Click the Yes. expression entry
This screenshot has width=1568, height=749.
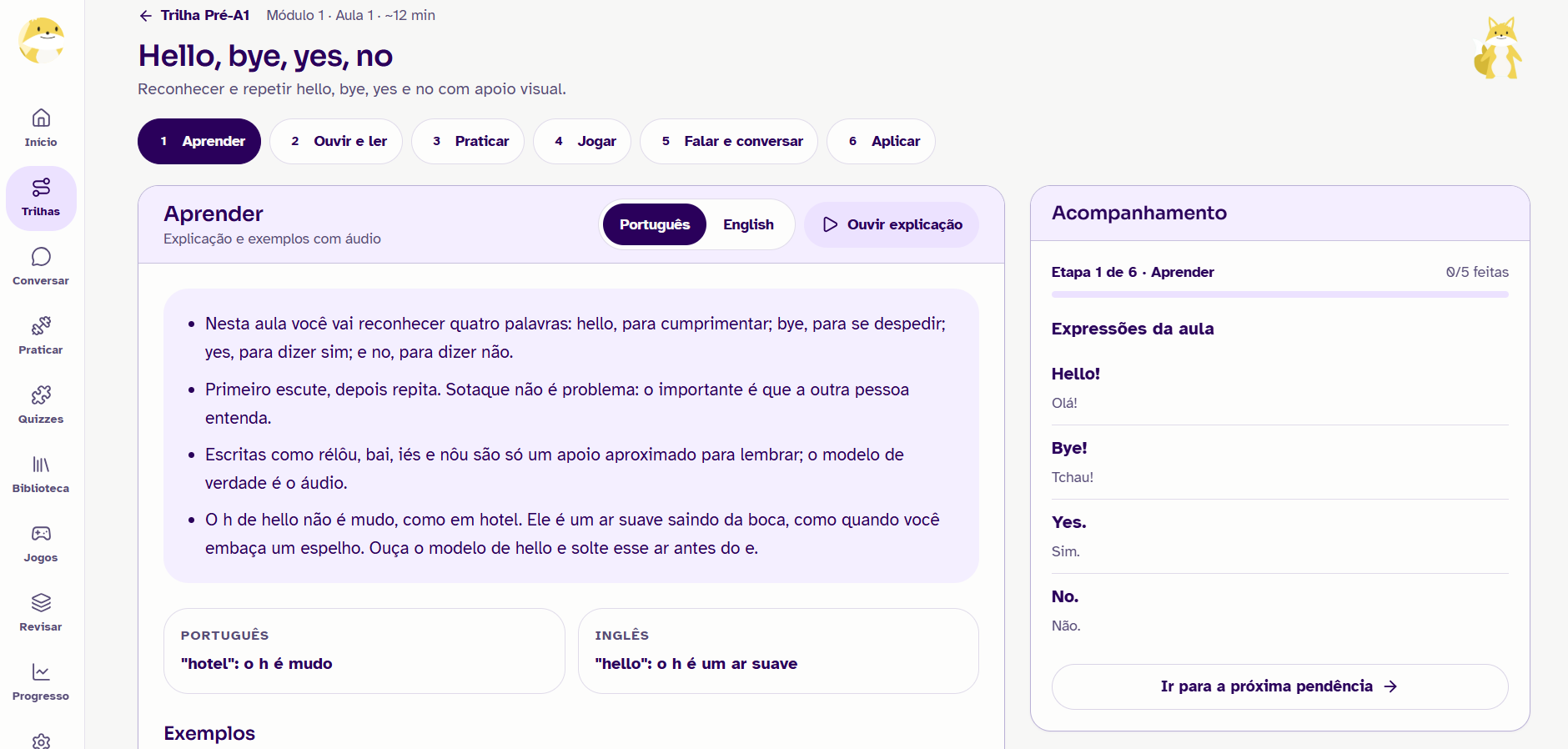click(x=1279, y=536)
